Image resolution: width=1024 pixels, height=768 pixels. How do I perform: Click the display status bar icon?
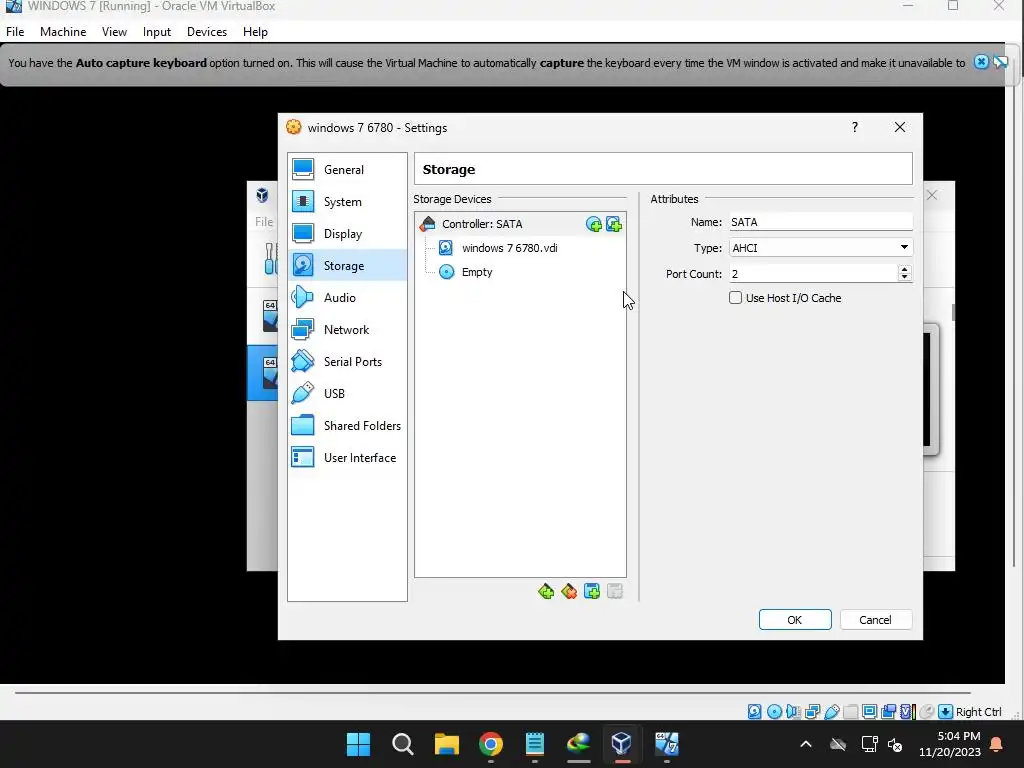[x=869, y=712]
